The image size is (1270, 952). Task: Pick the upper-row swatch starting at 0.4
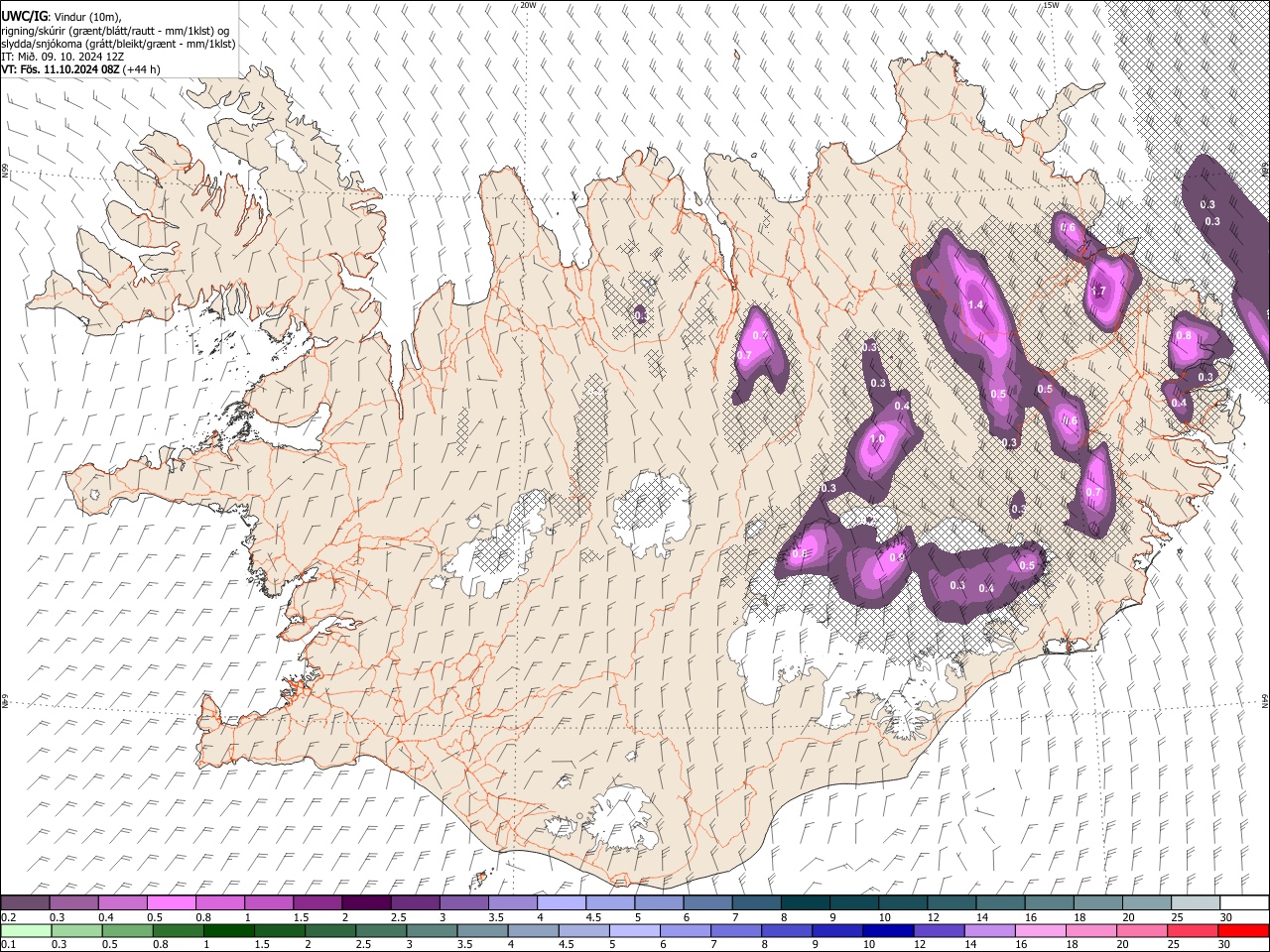tap(122, 903)
